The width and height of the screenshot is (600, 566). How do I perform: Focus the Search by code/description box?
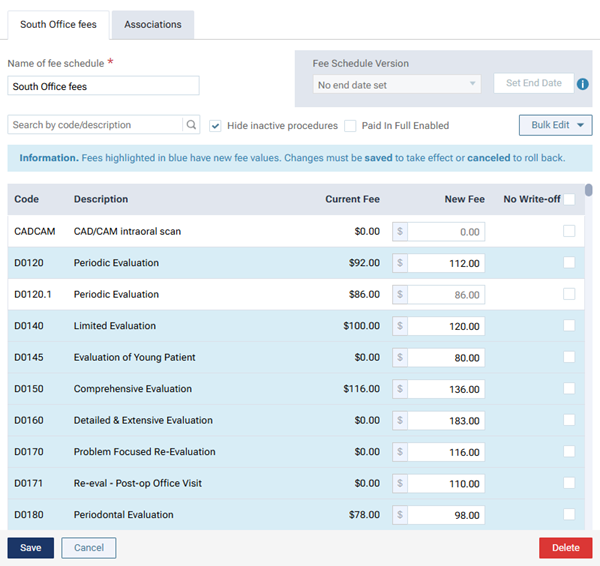(x=95, y=125)
